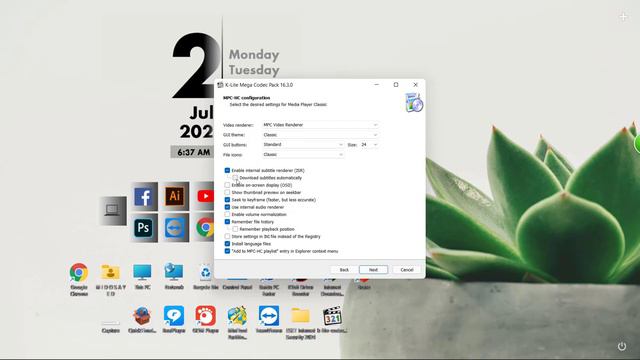Maximize the K-Lite installer window
Image resolution: width=640 pixels, height=360 pixels.
tap(396, 84)
